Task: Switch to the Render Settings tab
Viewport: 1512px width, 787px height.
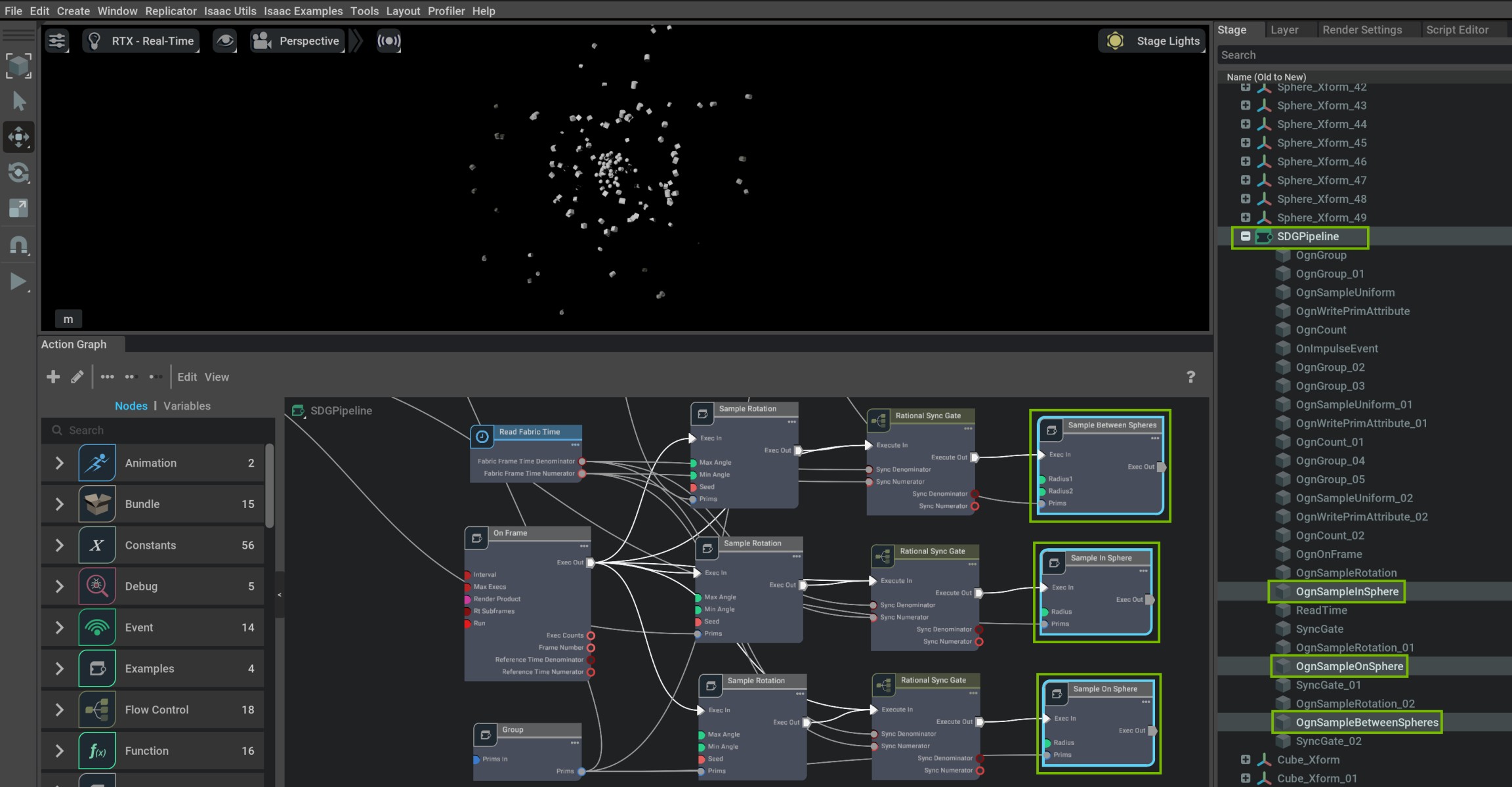Action: pyautogui.click(x=1362, y=30)
